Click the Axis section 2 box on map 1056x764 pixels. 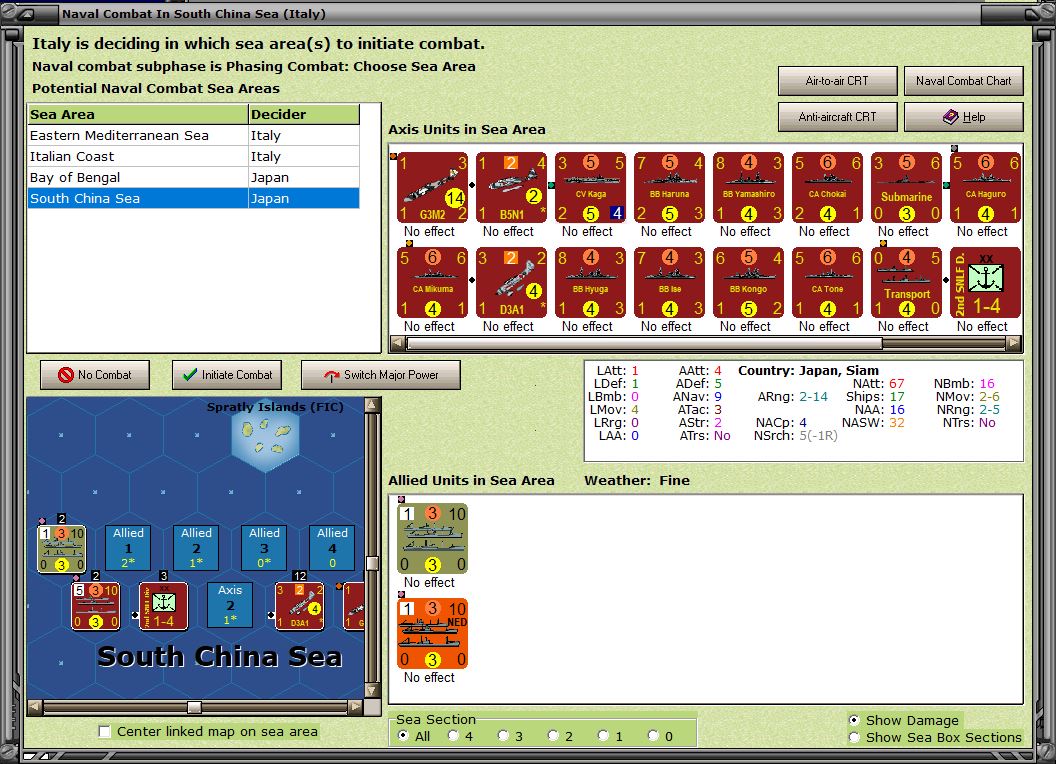[x=230, y=605]
